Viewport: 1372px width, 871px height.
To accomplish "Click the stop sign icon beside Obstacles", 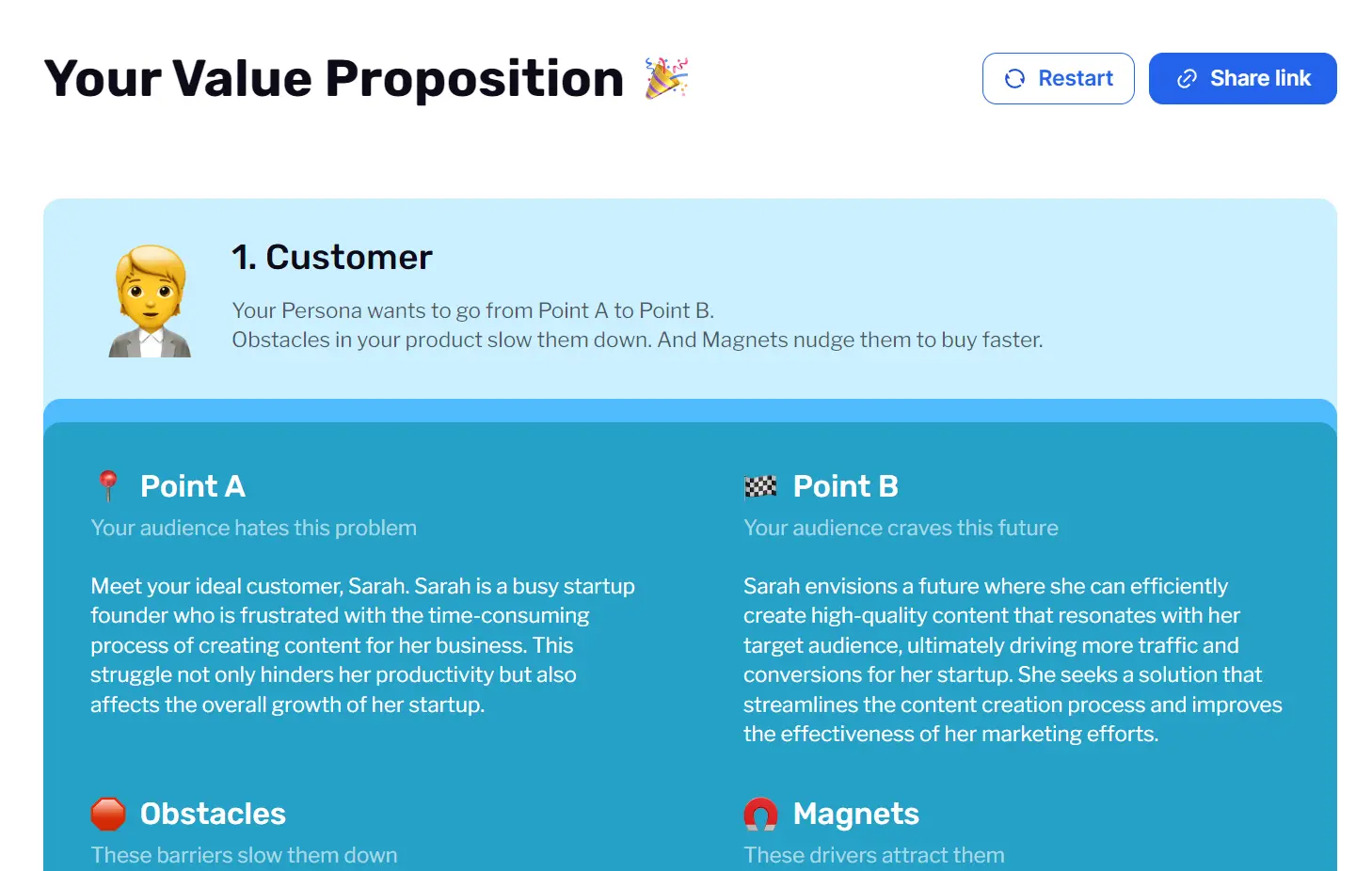I will [x=108, y=813].
